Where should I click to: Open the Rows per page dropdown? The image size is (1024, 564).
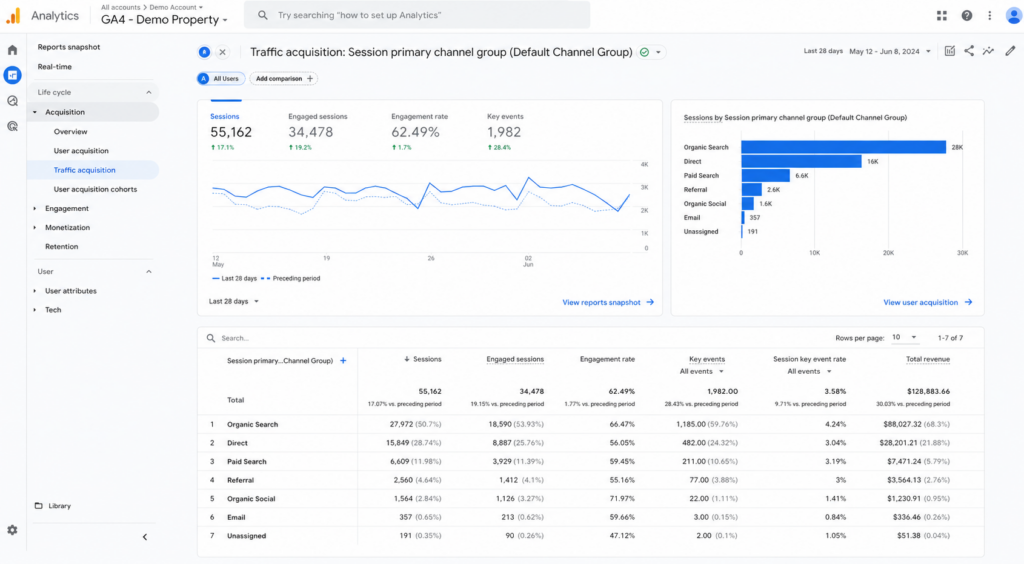904,337
